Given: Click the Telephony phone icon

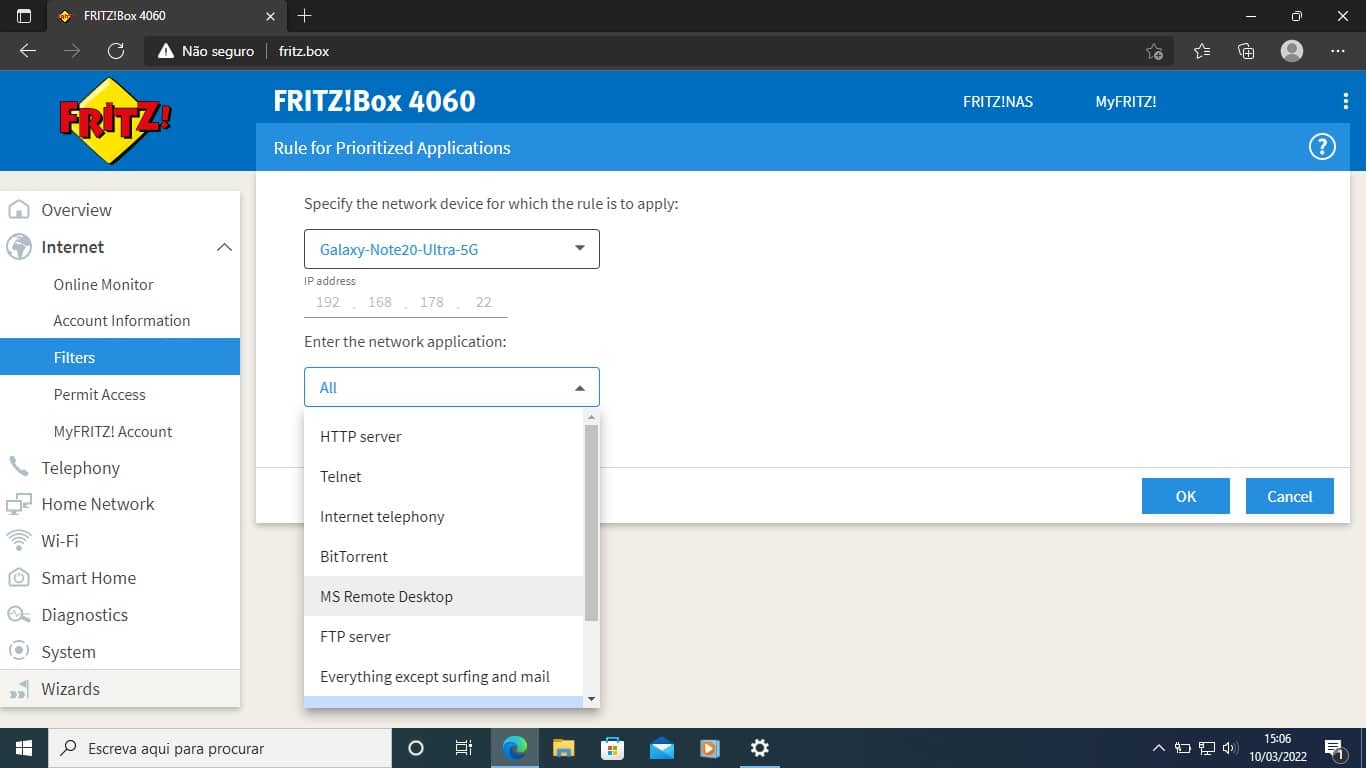Looking at the screenshot, I should (x=18, y=467).
